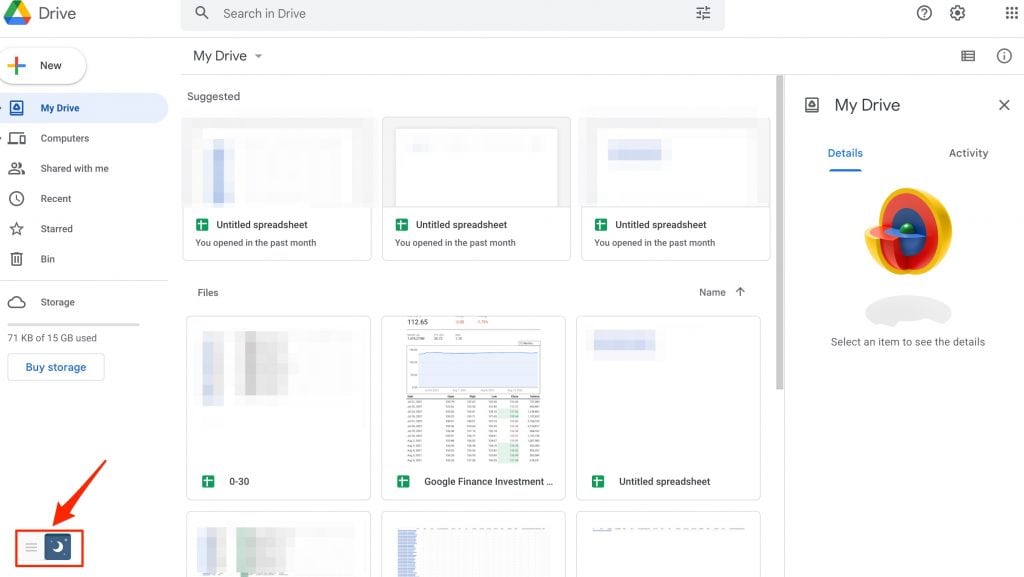Open the Help question mark icon
1024x577 pixels.
point(924,13)
